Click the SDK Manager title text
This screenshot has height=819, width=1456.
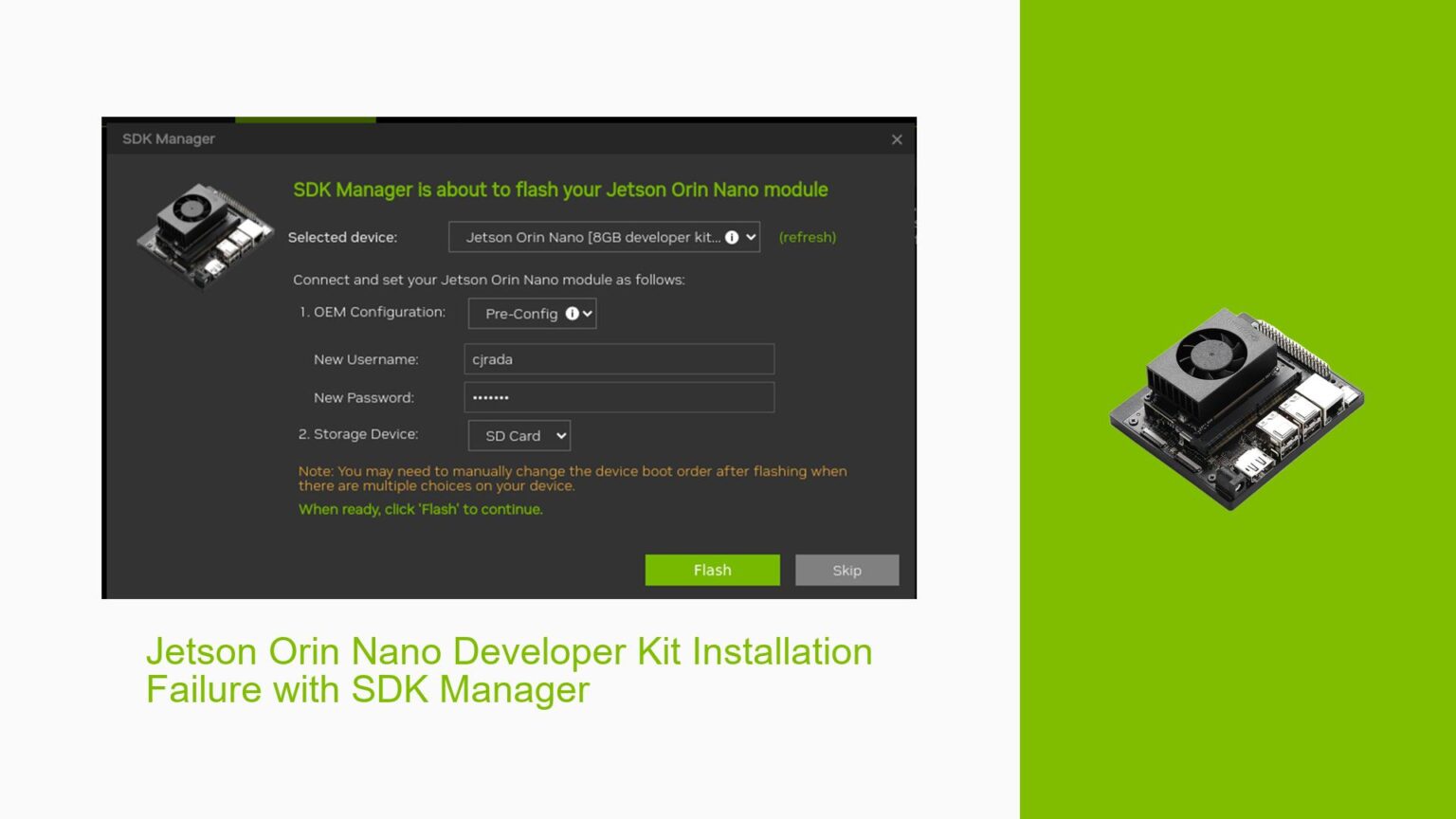pyautogui.click(x=169, y=138)
